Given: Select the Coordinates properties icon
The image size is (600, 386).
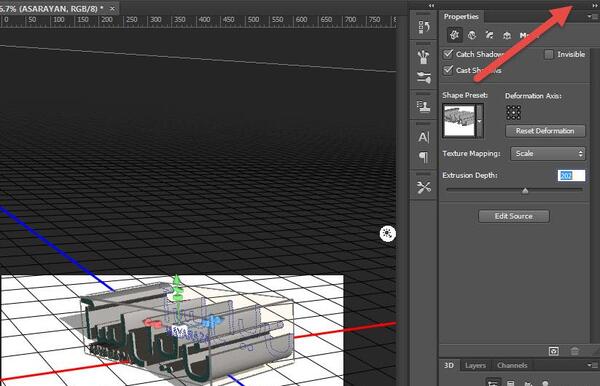Looking at the screenshot, I should 507,36.
